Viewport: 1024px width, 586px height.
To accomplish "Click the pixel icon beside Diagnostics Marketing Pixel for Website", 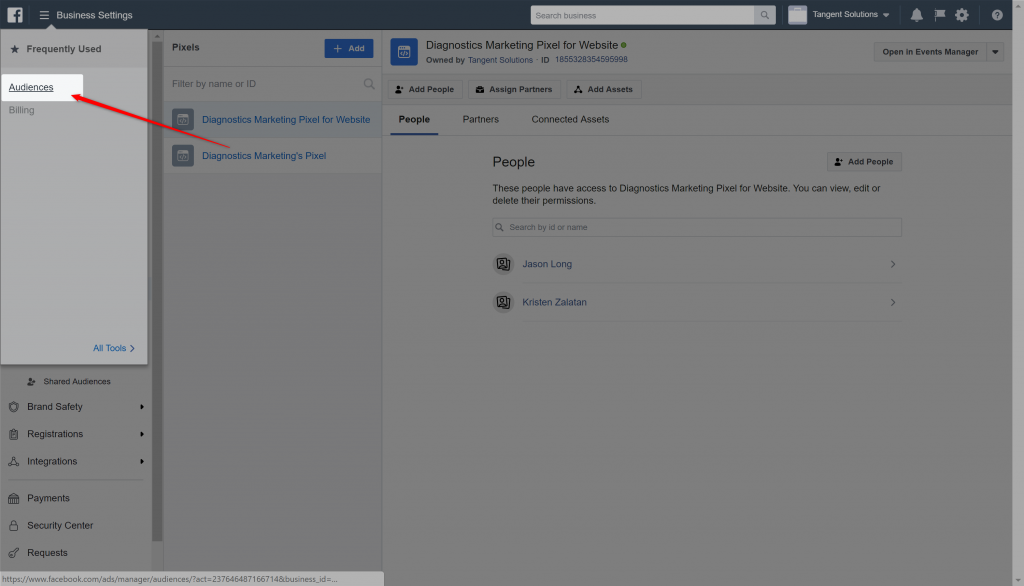I will pyautogui.click(x=183, y=120).
